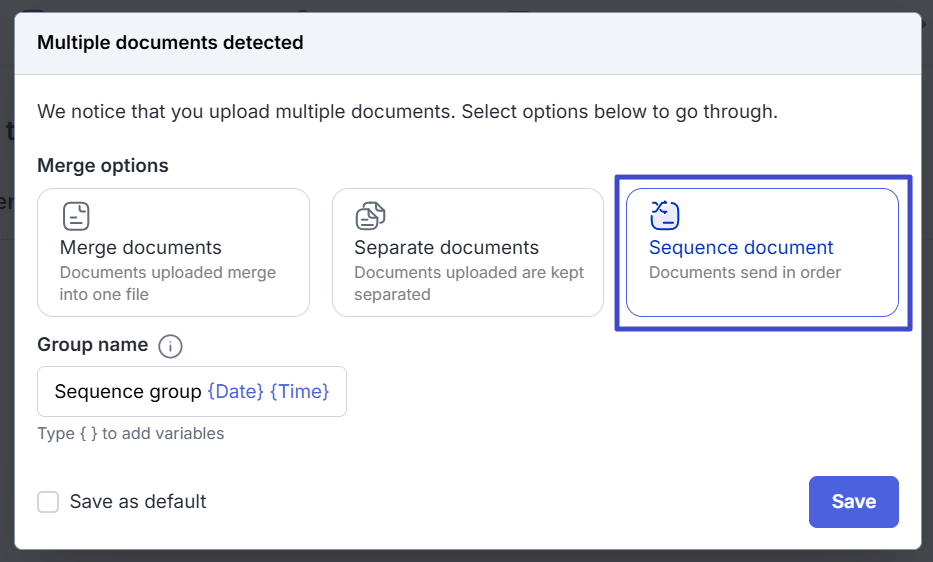Click the "Multiple documents detected" dialog title
933x562 pixels.
[170, 43]
